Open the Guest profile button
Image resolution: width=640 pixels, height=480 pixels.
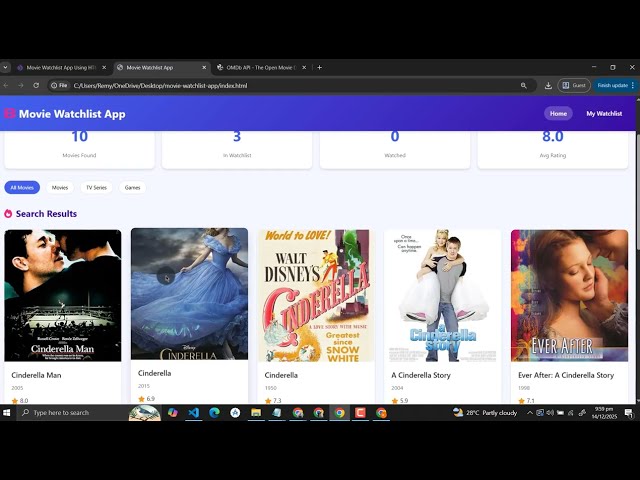pos(574,85)
